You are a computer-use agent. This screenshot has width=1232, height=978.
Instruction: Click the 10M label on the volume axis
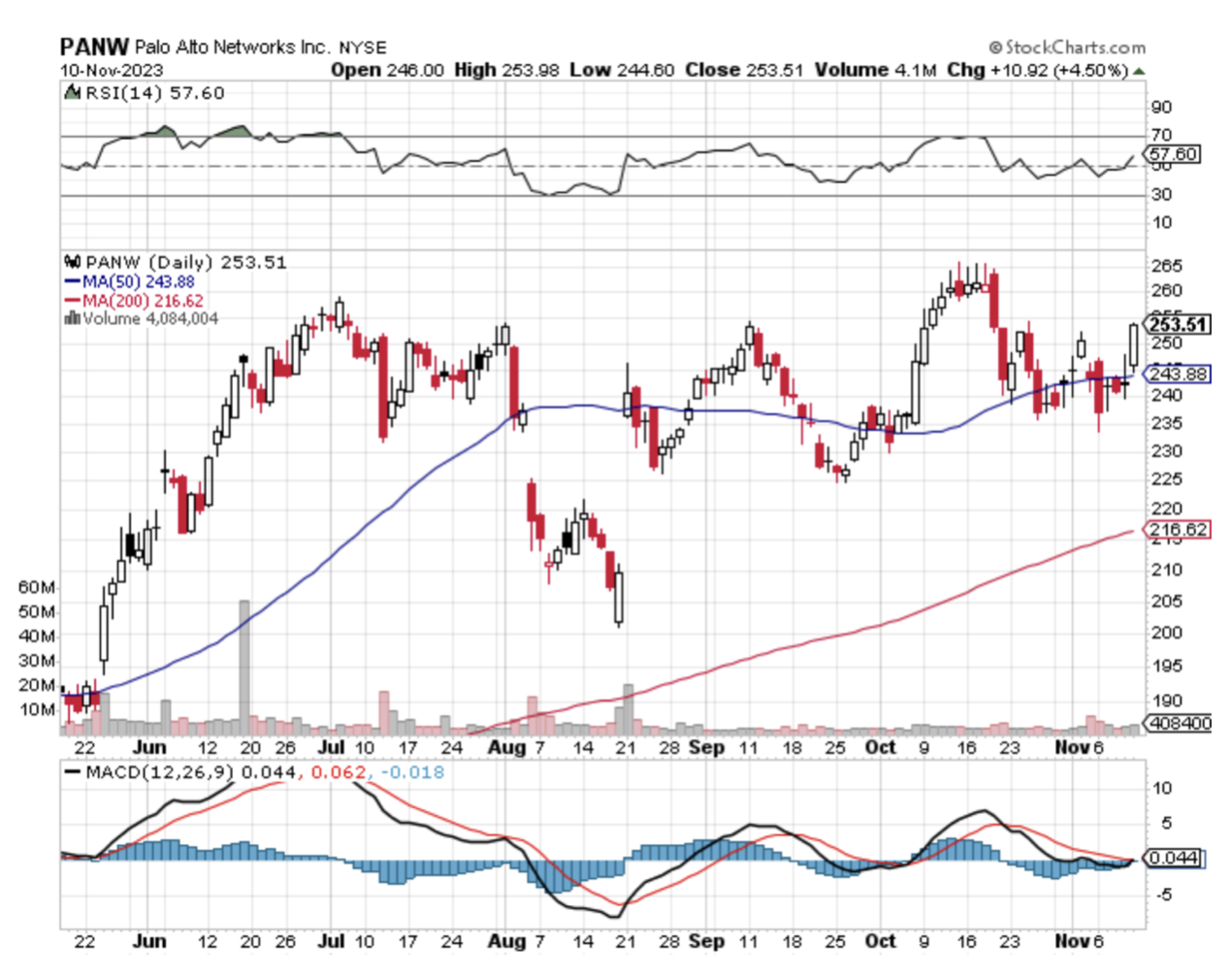pyautogui.click(x=37, y=709)
